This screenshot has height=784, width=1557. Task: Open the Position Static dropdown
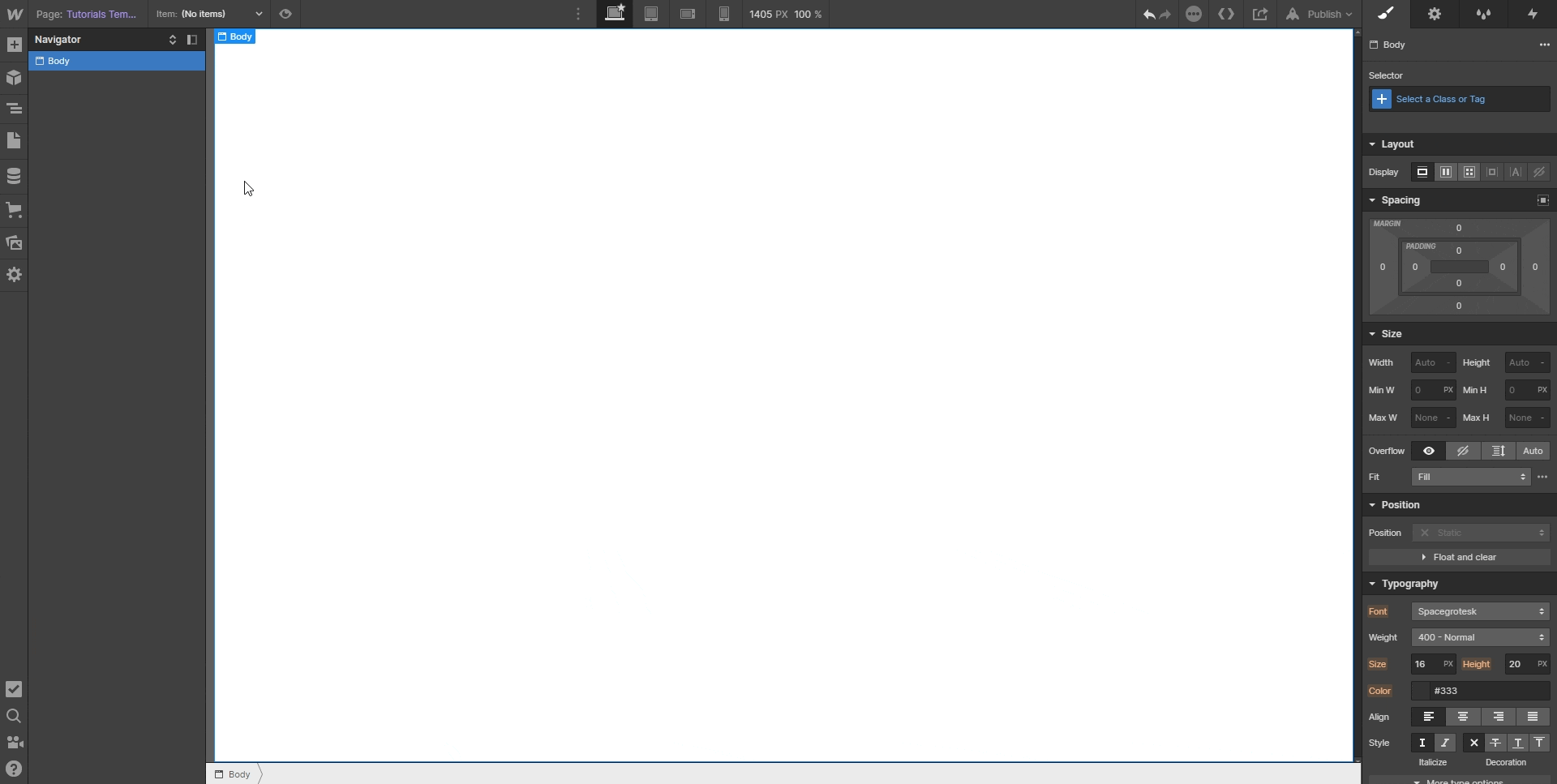click(x=1481, y=533)
